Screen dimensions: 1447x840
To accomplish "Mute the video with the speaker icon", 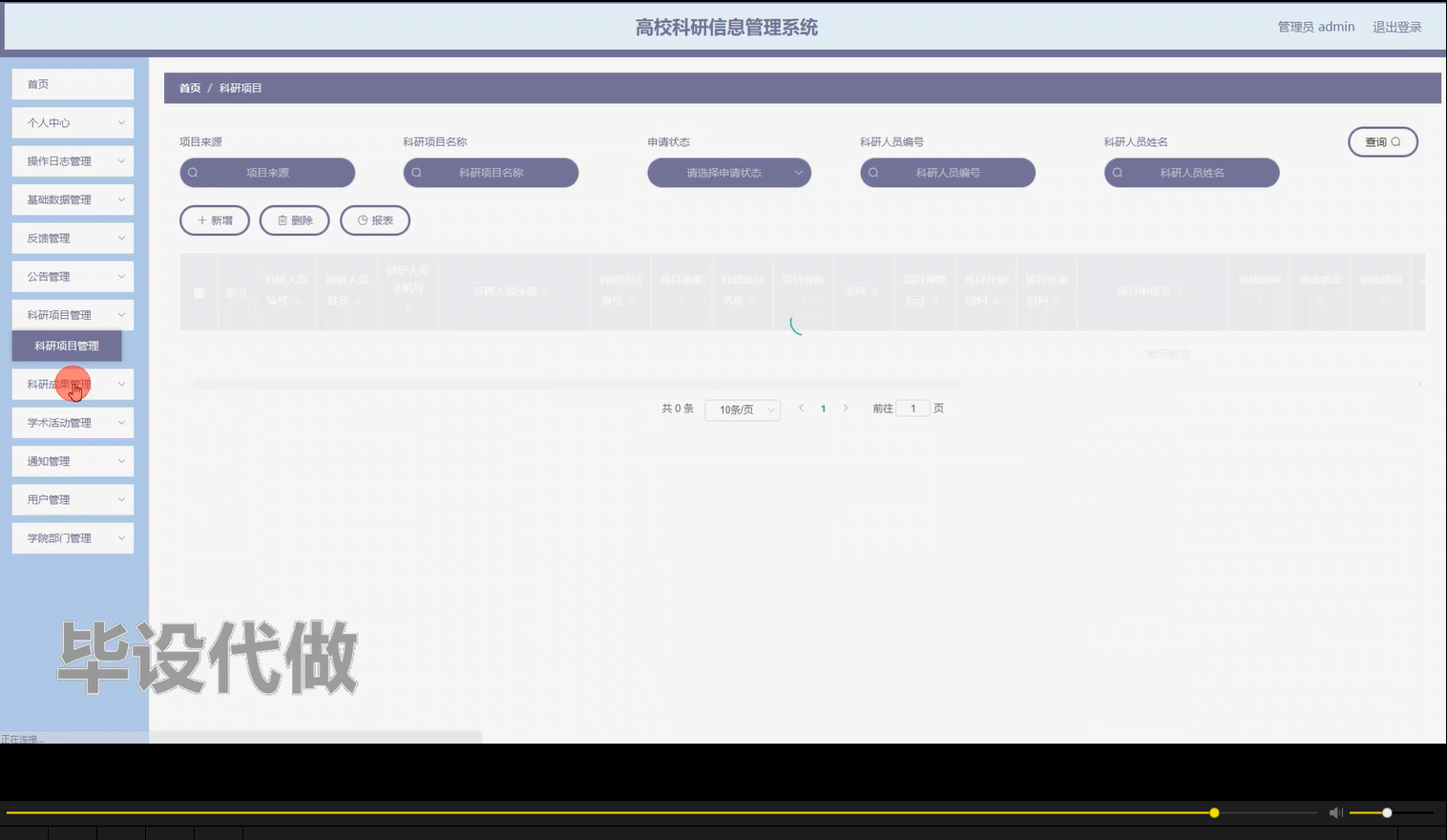I will tap(1335, 812).
